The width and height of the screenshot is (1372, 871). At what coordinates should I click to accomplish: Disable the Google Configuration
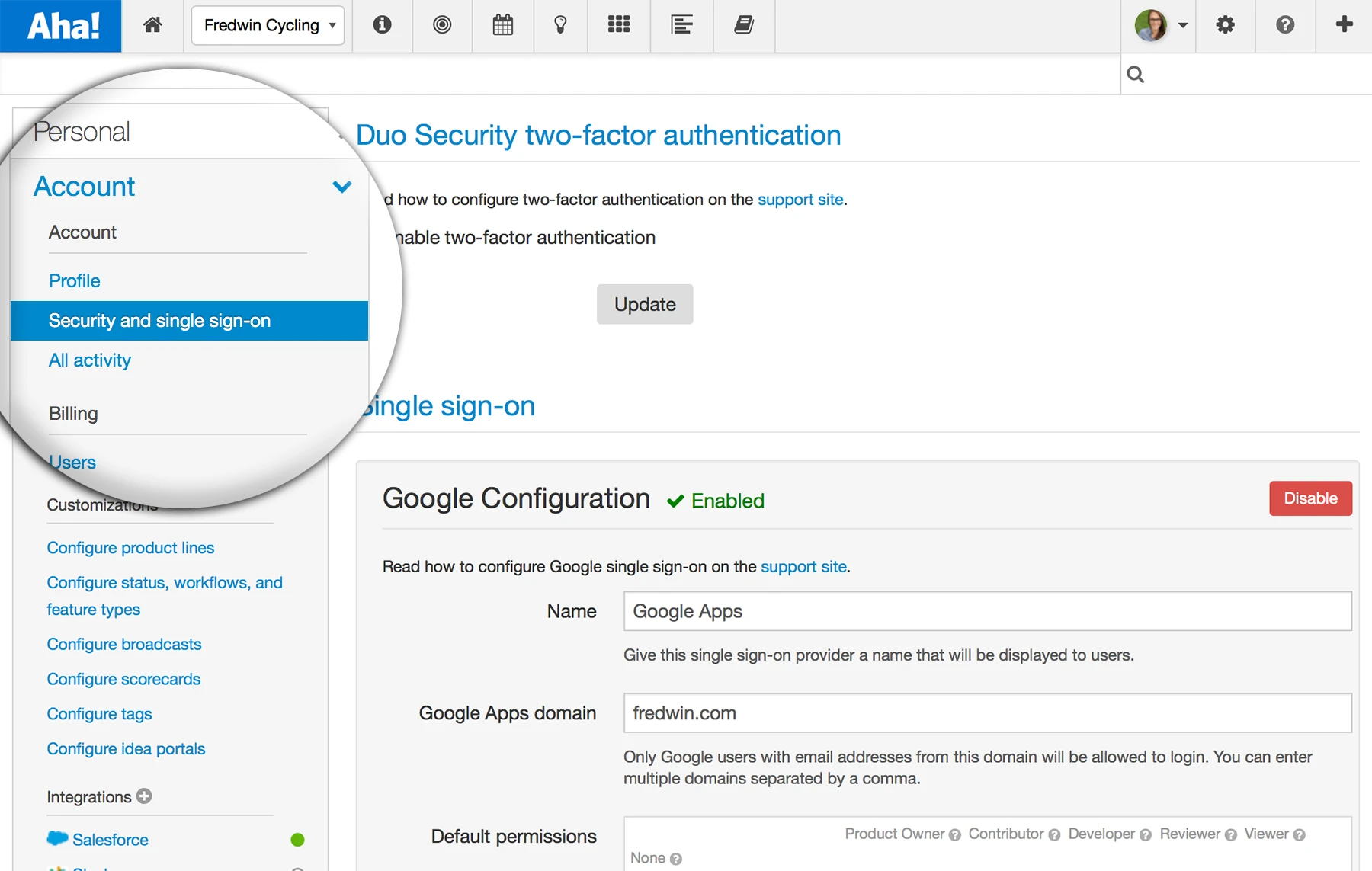coord(1310,498)
